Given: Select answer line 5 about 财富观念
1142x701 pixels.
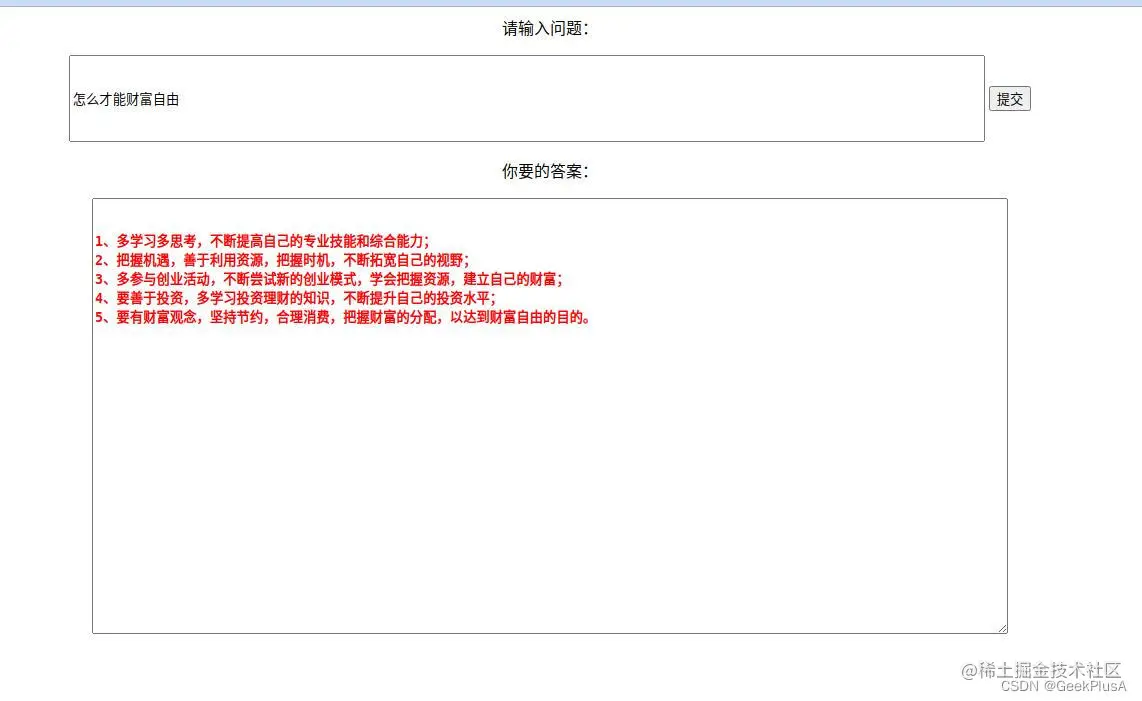Looking at the screenshot, I should (343, 317).
